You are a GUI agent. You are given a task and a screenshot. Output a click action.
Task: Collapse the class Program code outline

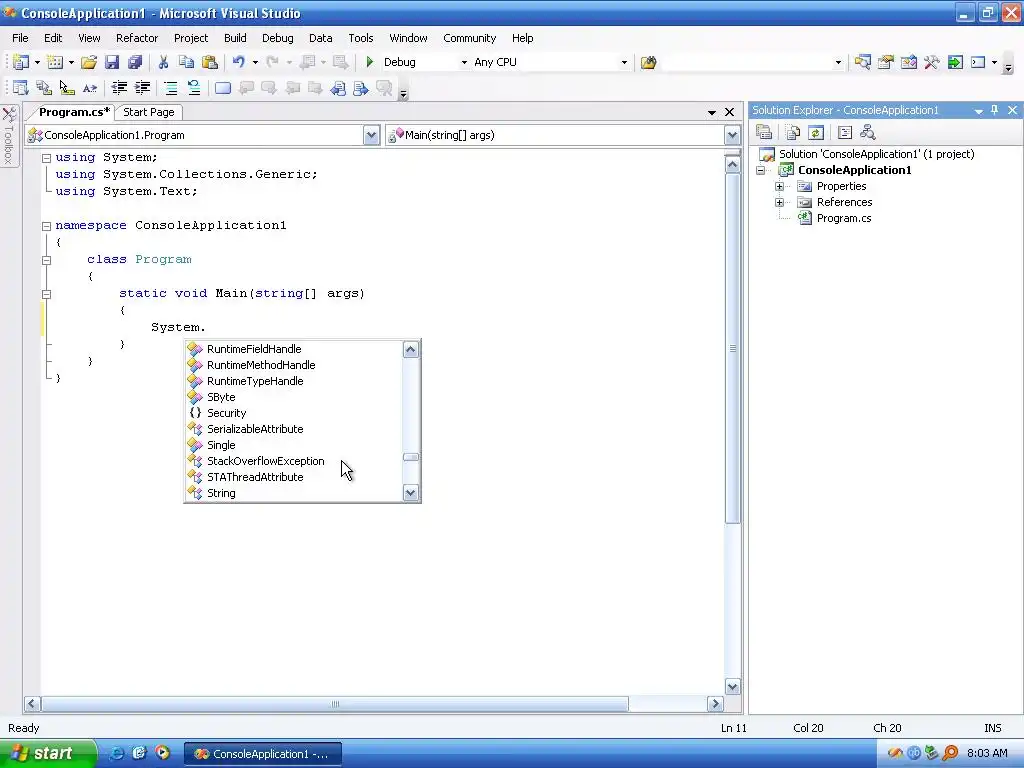coord(46,260)
